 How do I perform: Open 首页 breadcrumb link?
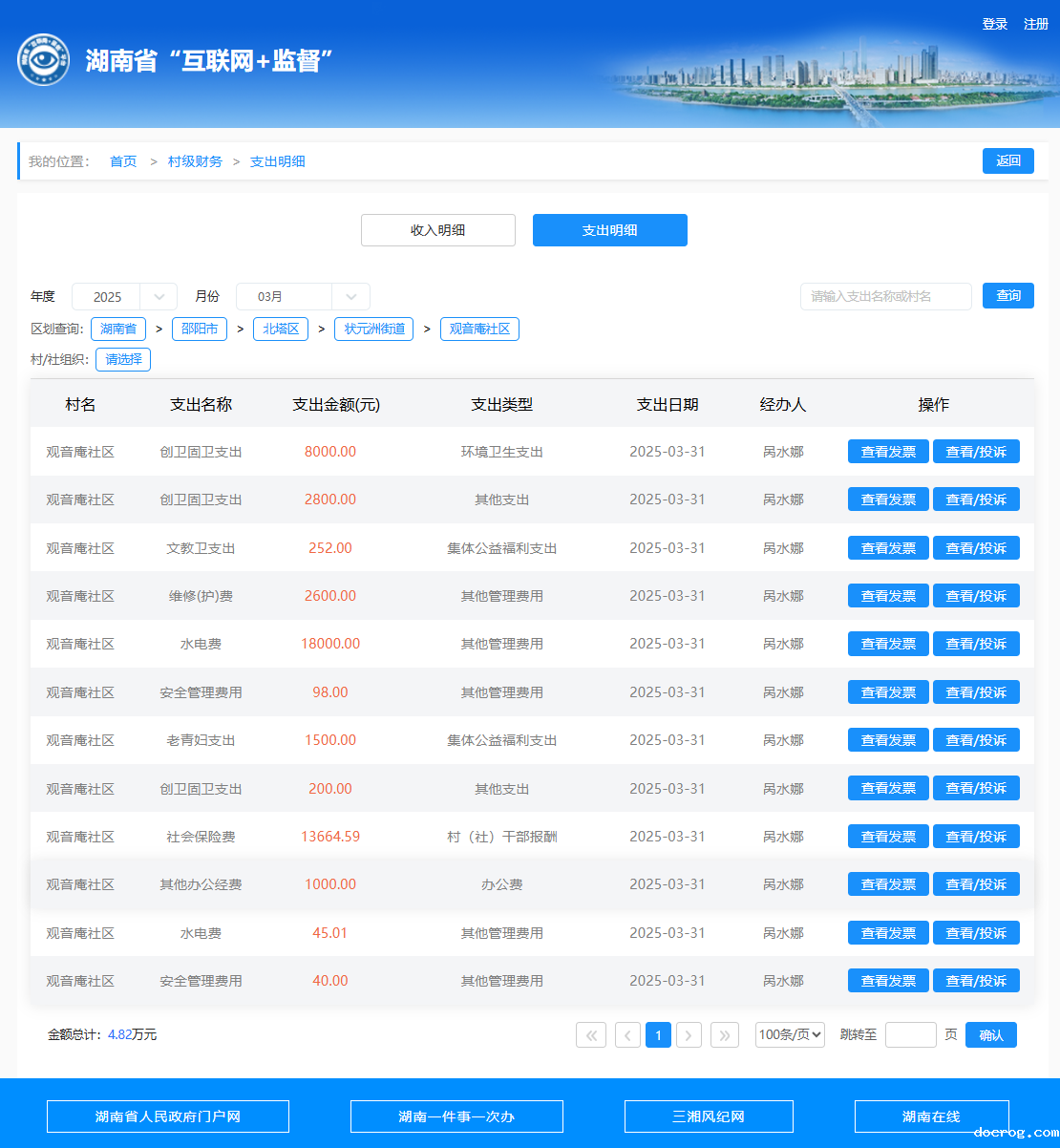click(x=123, y=161)
